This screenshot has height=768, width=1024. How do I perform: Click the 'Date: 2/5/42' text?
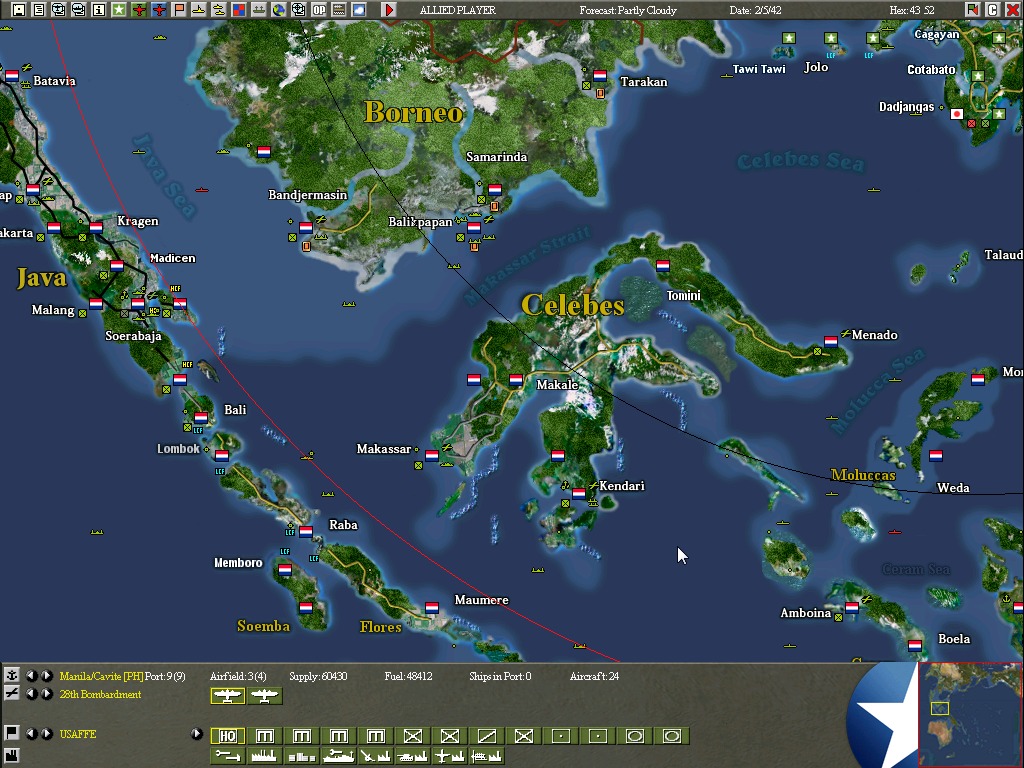click(x=755, y=10)
